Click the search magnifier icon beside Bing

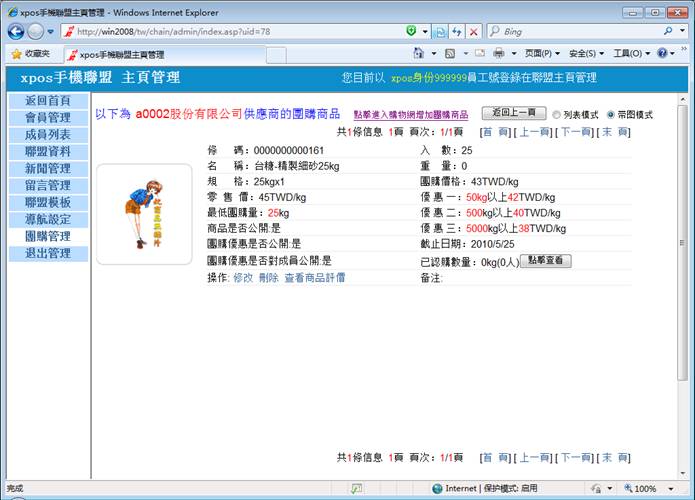coord(667,32)
